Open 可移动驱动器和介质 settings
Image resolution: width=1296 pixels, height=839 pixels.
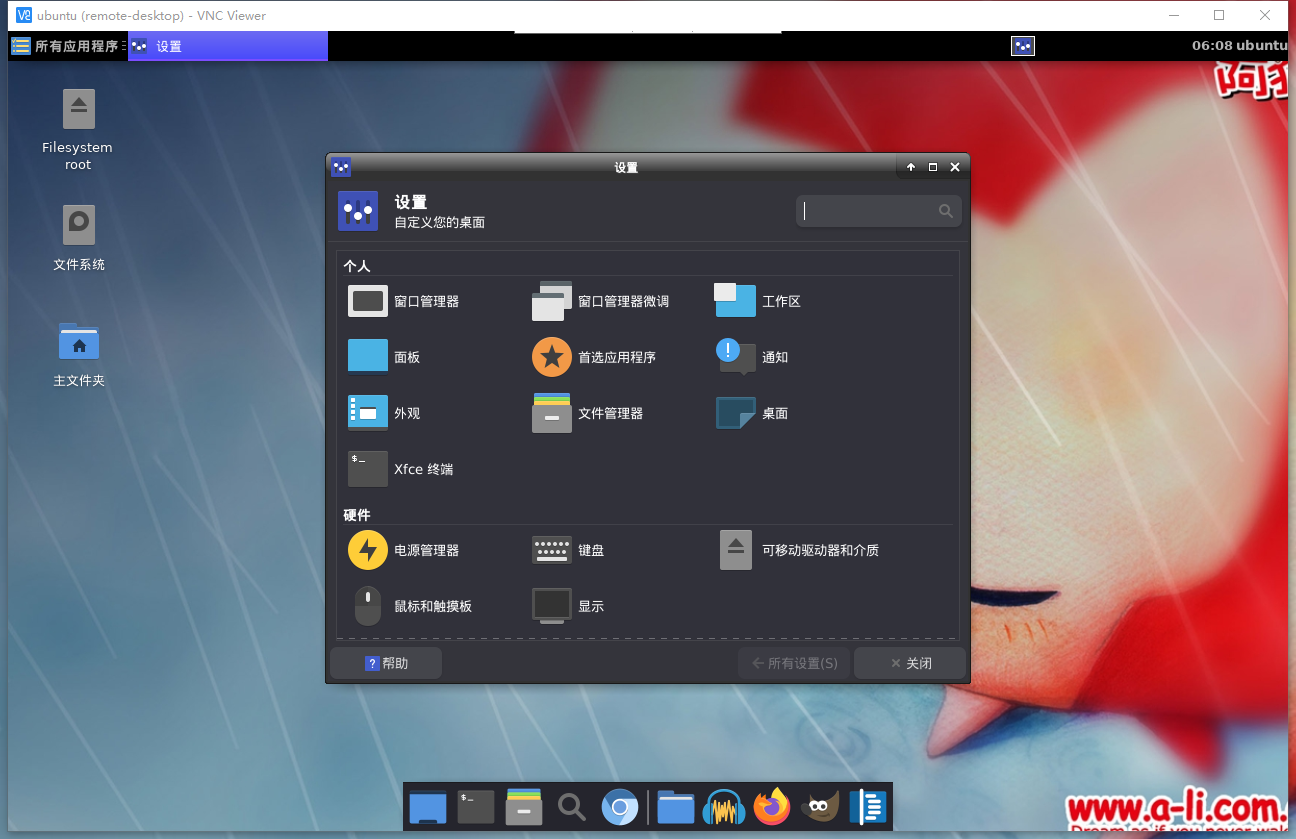(x=798, y=550)
